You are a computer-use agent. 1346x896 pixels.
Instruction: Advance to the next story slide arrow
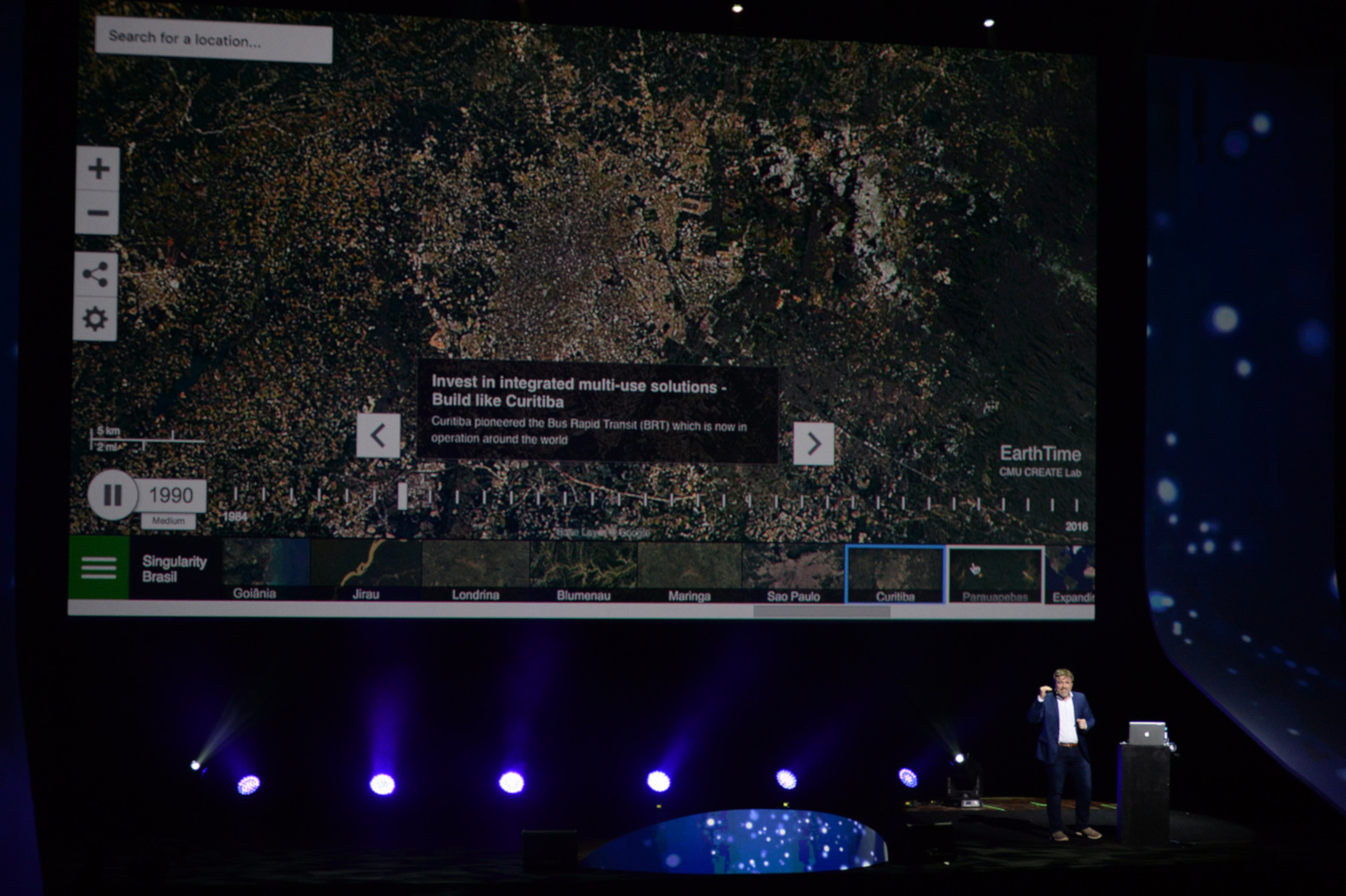[813, 444]
